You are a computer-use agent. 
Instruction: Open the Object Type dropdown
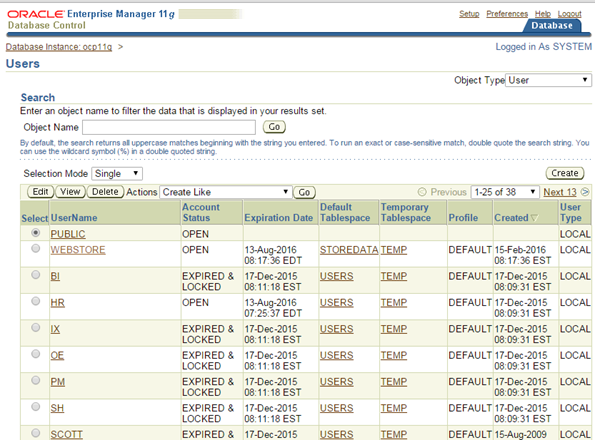tap(548, 80)
